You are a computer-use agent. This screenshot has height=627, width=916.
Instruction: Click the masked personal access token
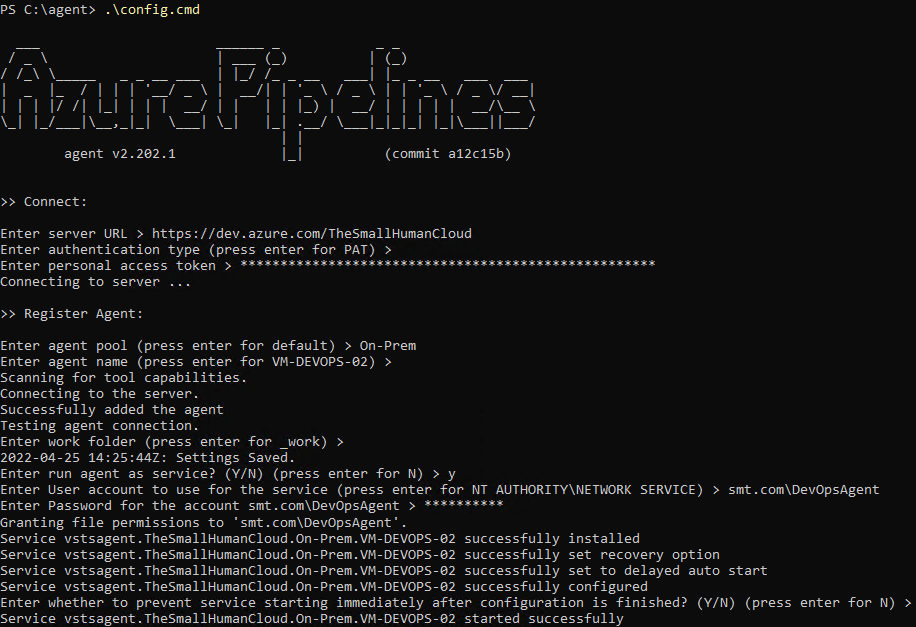coord(448,265)
